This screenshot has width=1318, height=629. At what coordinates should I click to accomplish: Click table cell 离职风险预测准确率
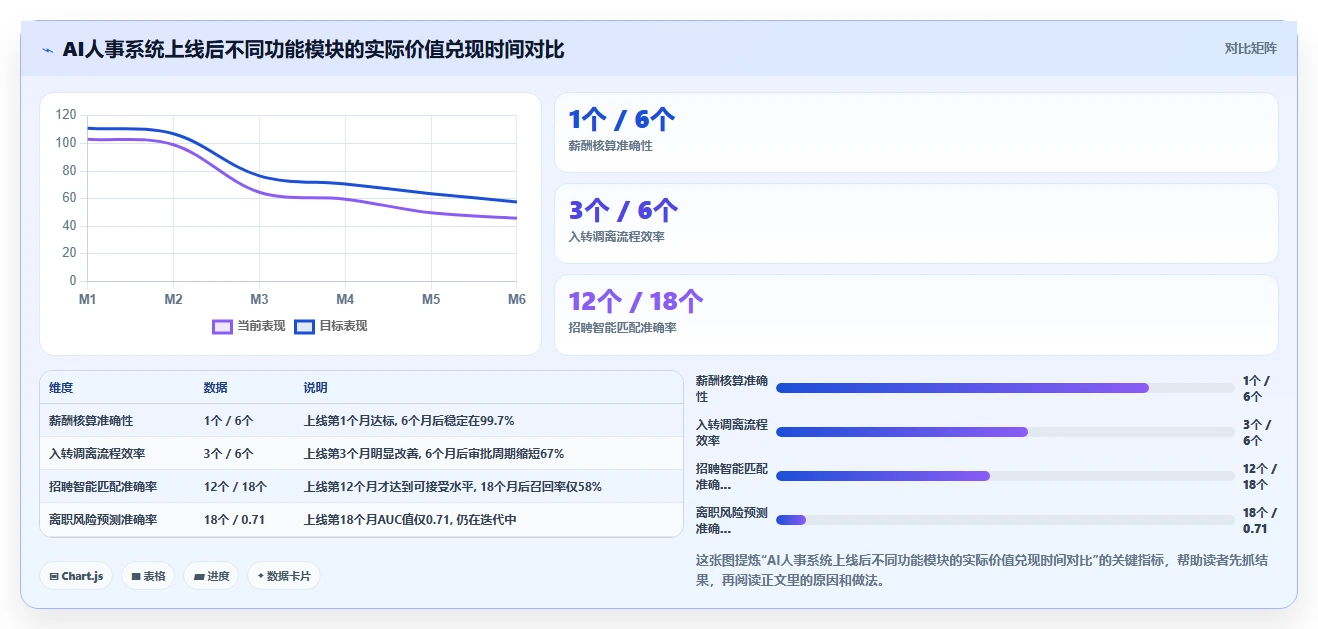pyautogui.click(x=103, y=520)
